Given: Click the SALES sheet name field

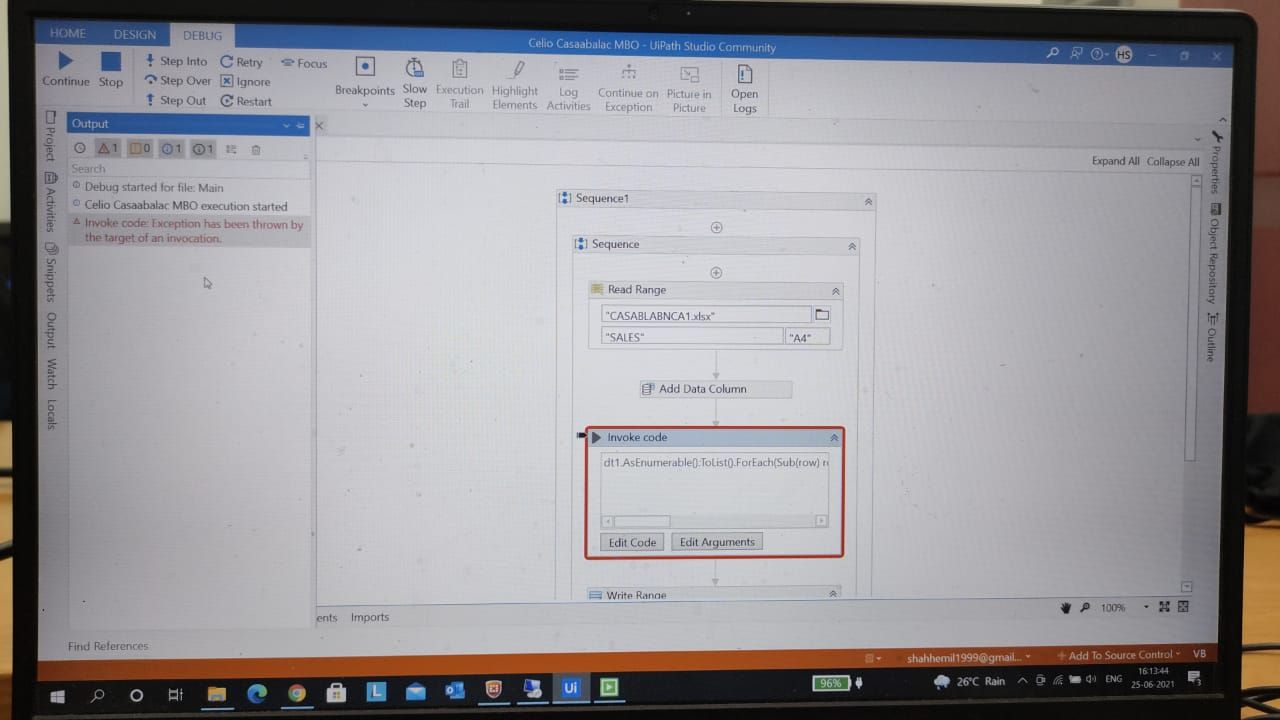Looking at the screenshot, I should (693, 337).
